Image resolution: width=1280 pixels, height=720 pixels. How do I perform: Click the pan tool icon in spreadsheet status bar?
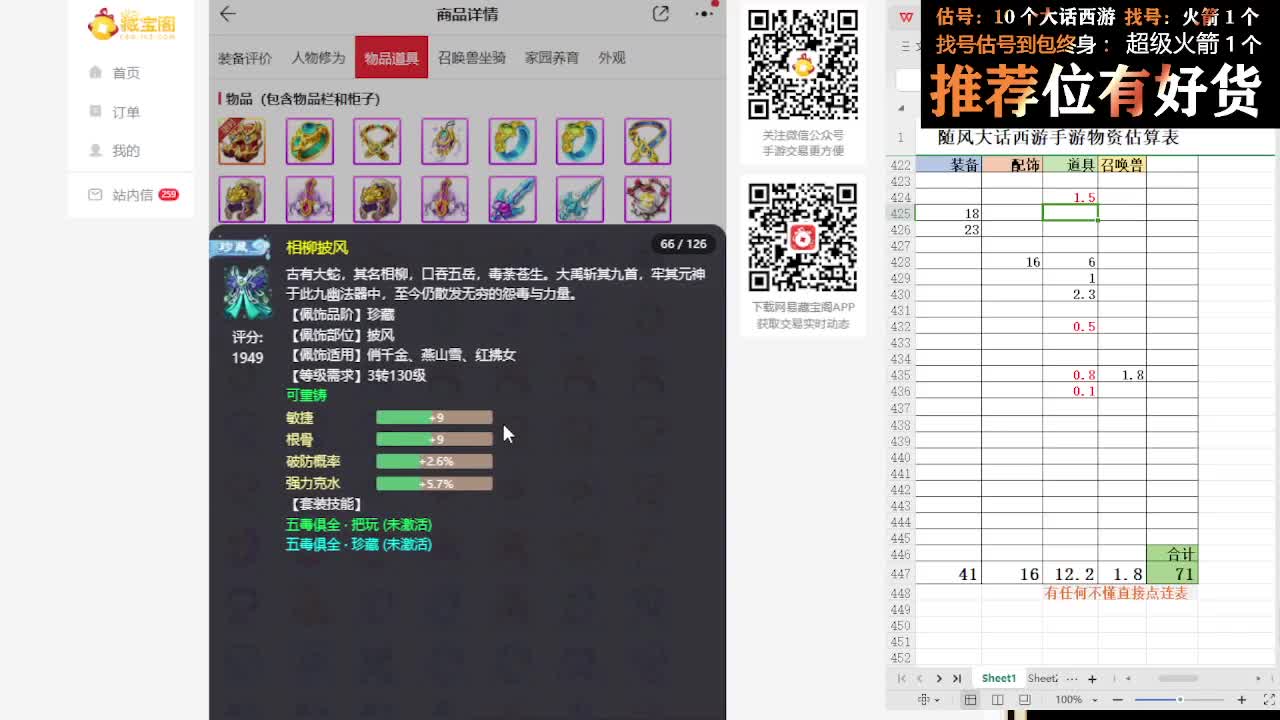(x=924, y=700)
